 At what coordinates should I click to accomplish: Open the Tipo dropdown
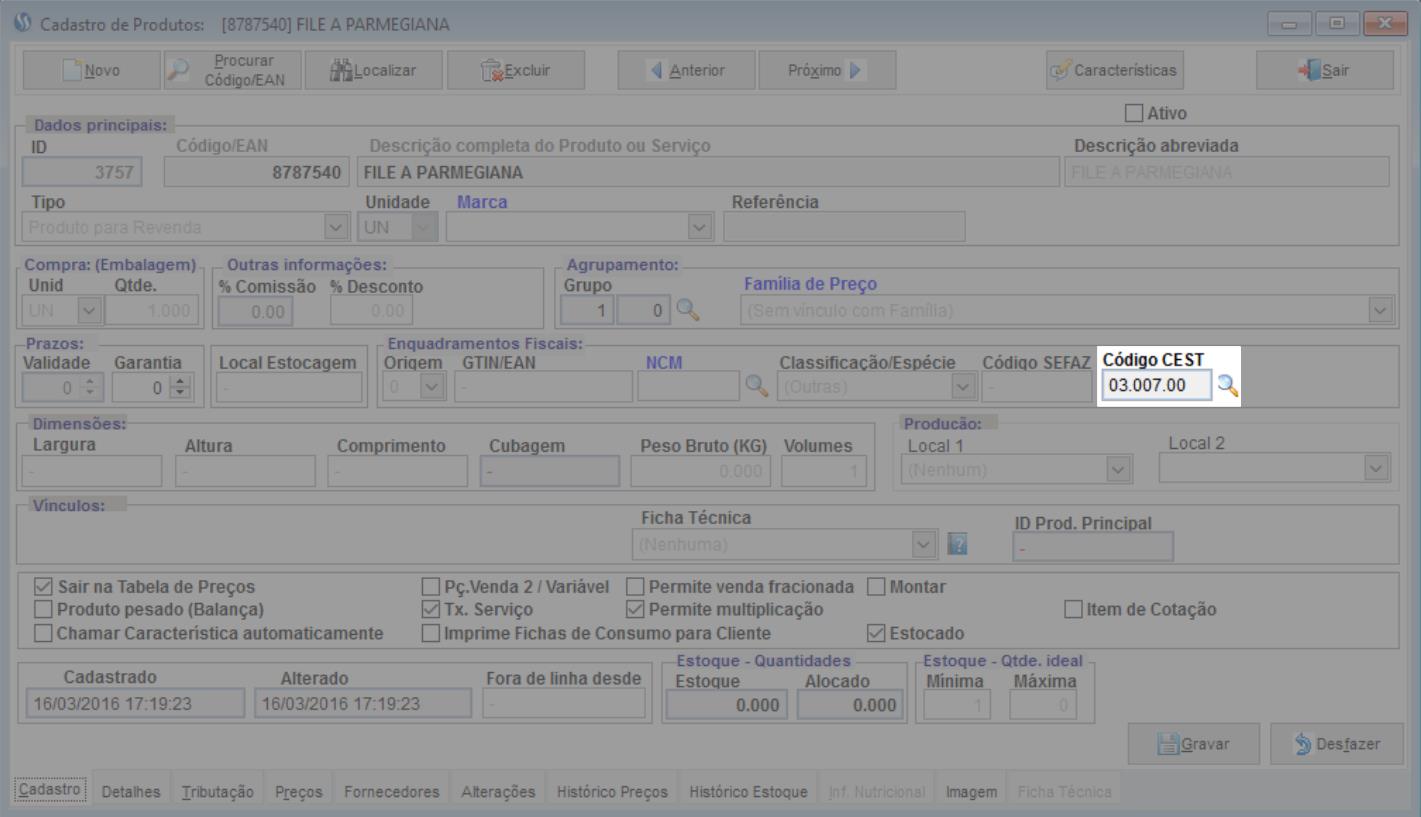click(x=338, y=227)
